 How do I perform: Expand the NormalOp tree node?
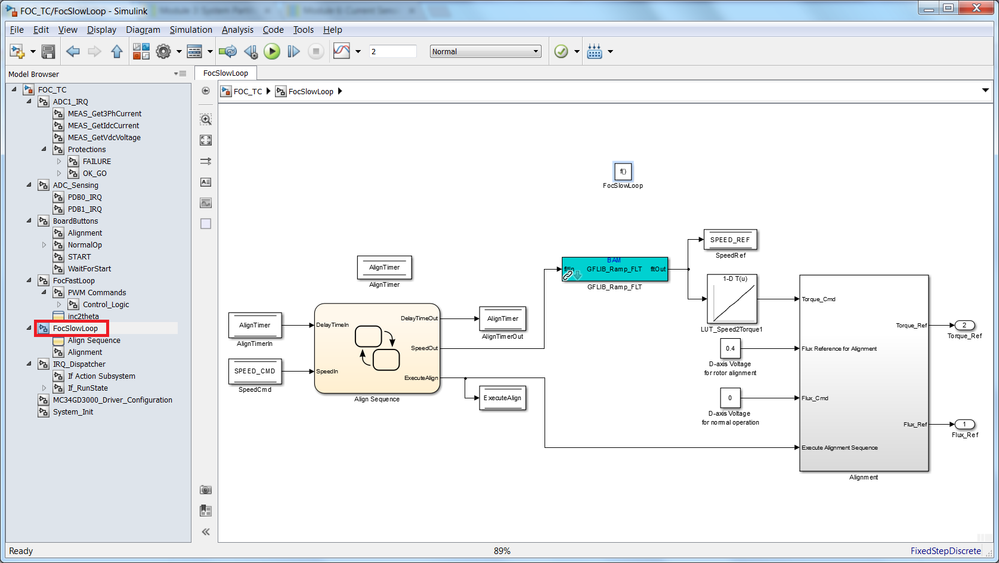click(x=44, y=245)
